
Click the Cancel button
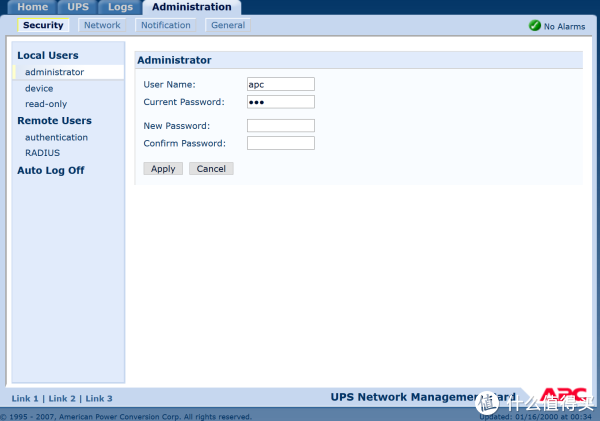[x=211, y=169]
